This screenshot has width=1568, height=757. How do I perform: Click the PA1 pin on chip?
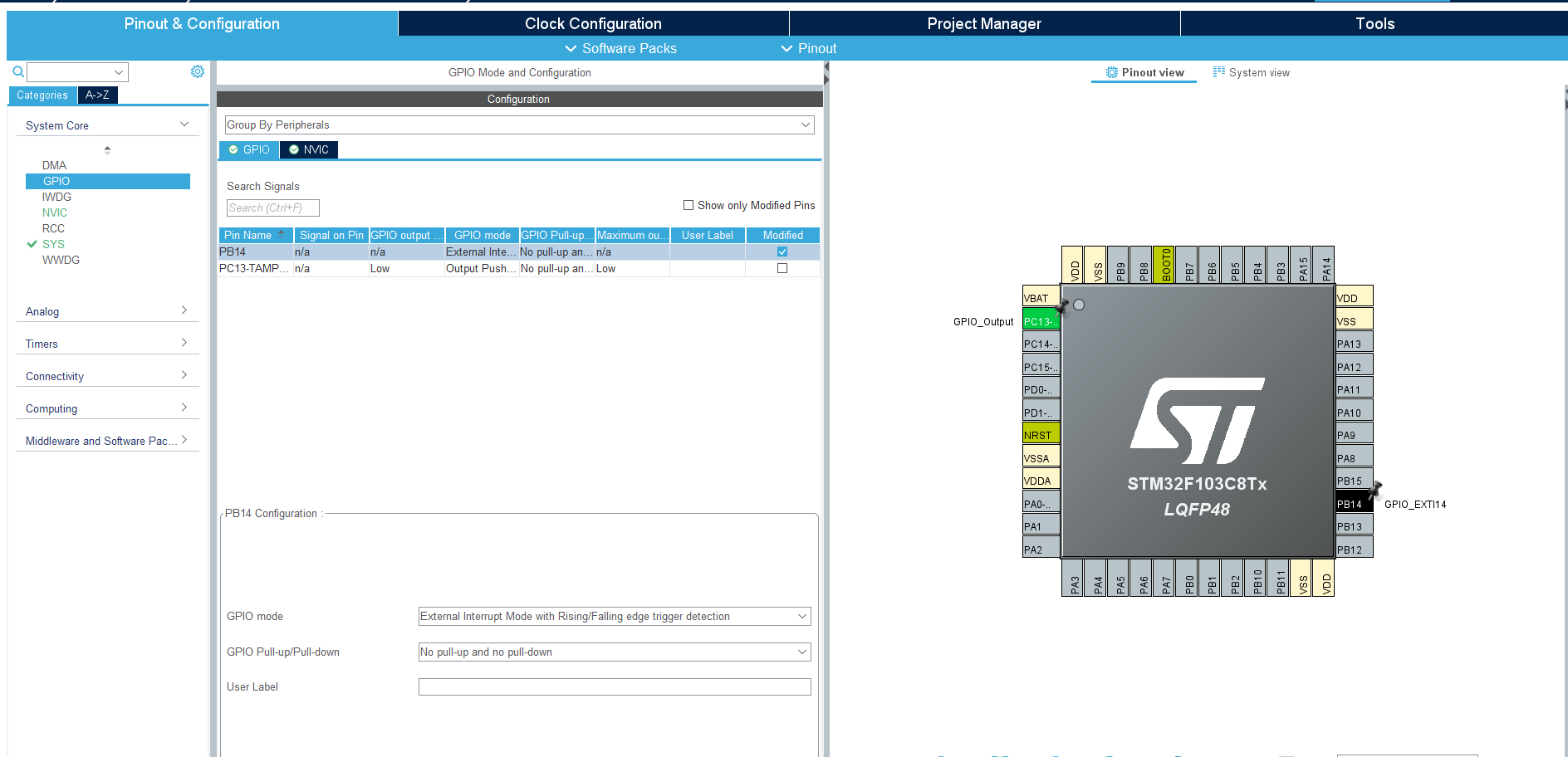(1041, 526)
